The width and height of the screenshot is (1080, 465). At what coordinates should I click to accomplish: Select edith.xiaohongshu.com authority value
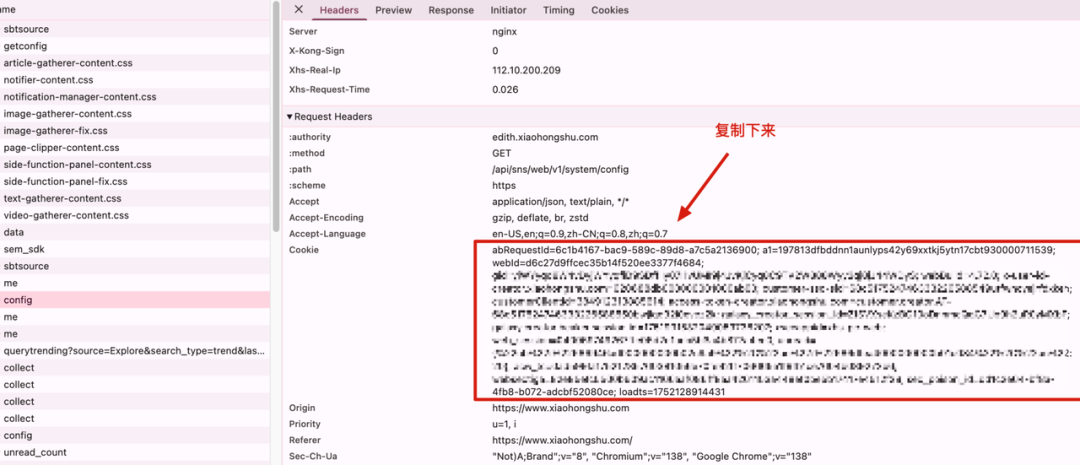tap(545, 136)
